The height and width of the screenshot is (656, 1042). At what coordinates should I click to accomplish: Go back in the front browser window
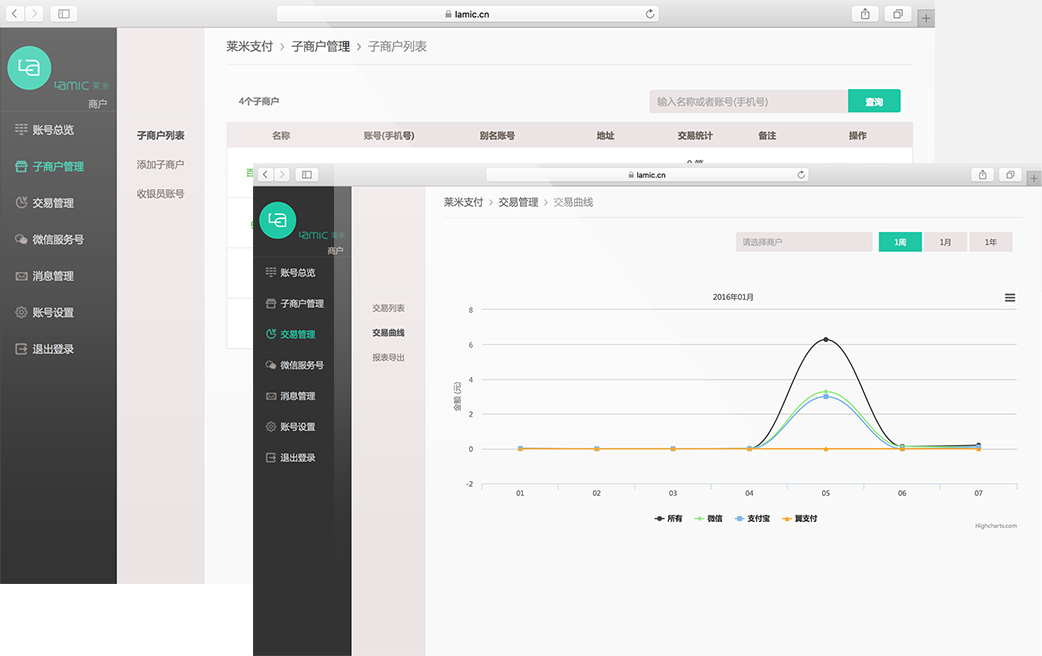(x=265, y=175)
